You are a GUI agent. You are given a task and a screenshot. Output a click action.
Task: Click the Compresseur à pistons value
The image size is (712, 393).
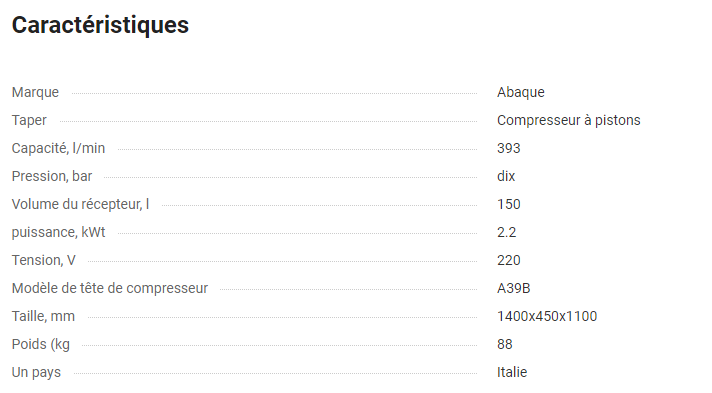tap(569, 120)
